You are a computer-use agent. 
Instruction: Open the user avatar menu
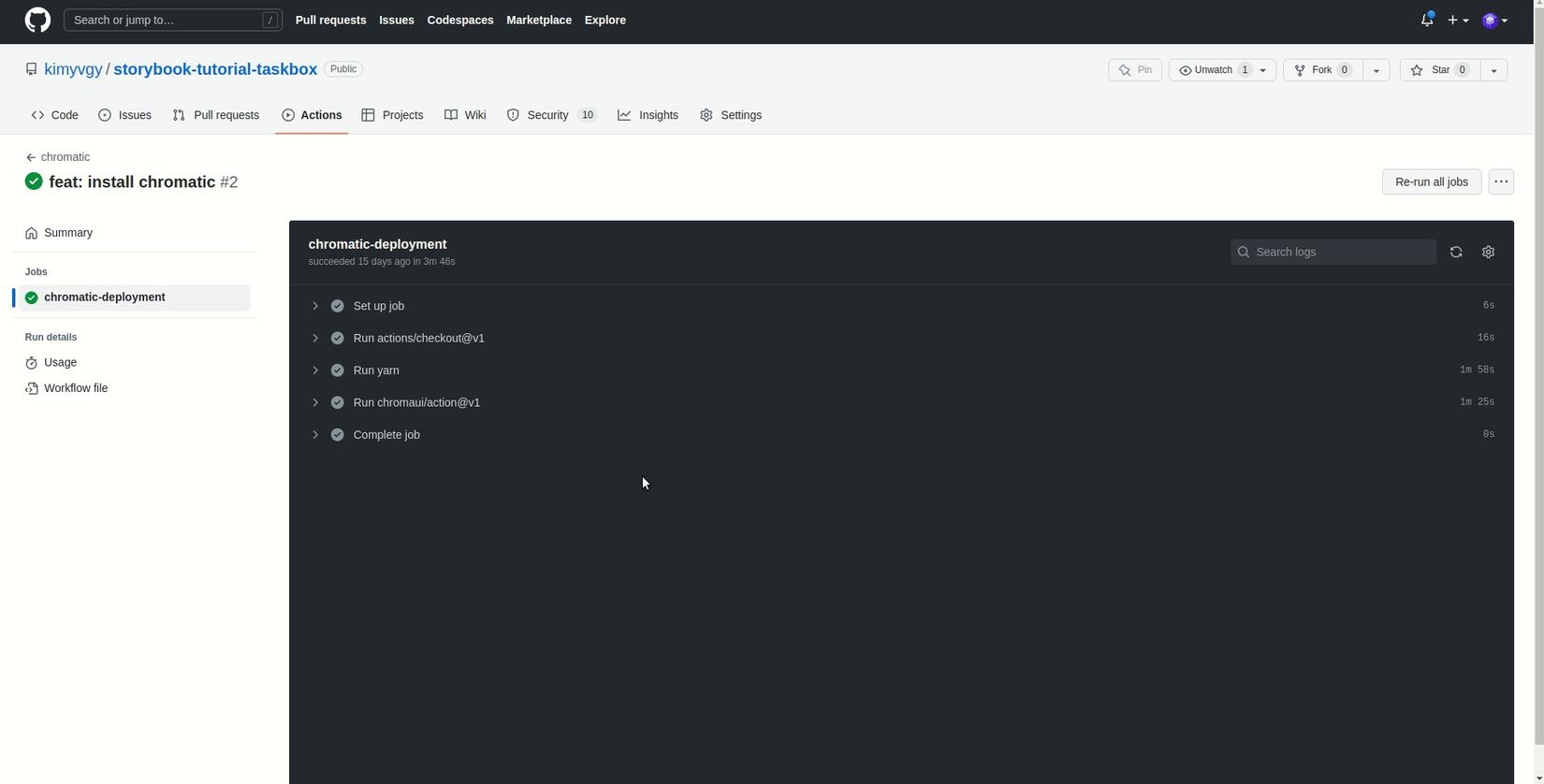1494,20
